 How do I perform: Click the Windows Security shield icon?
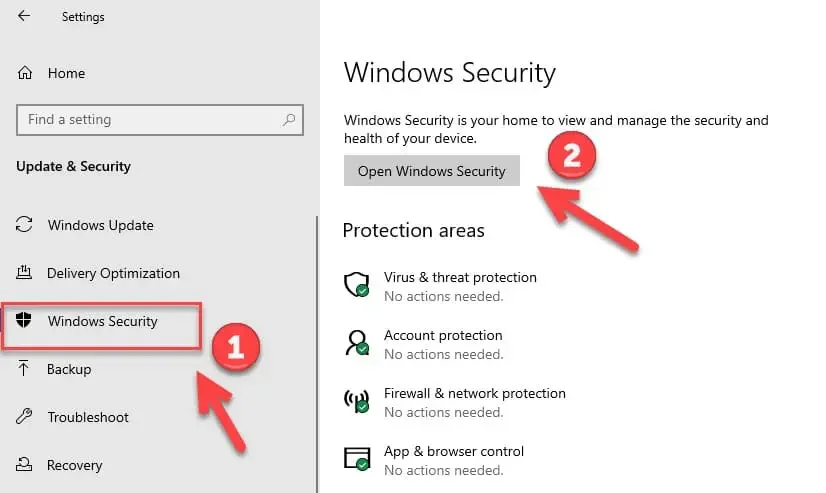(26, 321)
